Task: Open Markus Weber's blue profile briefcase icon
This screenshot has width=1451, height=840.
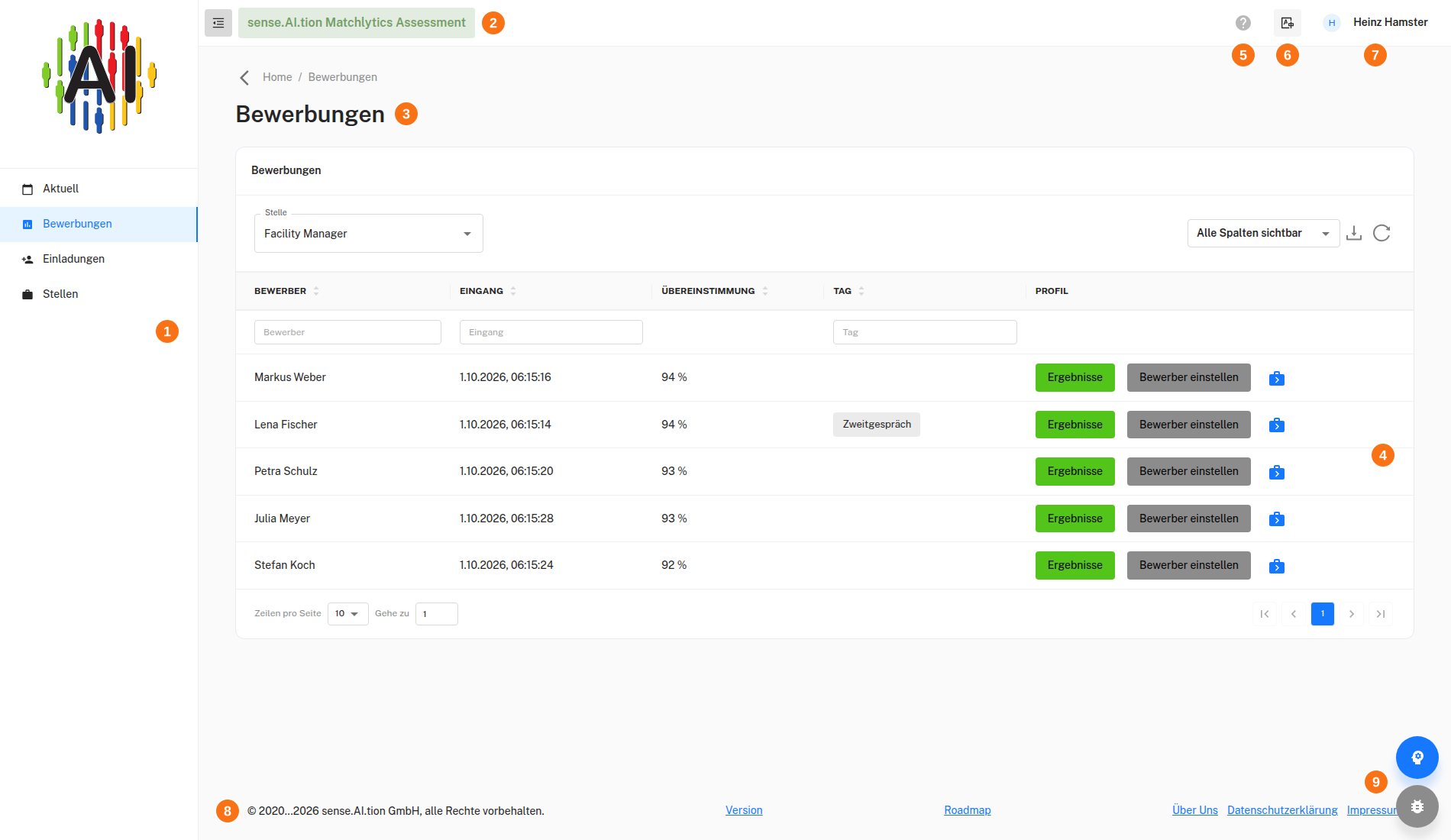Action: pyautogui.click(x=1277, y=378)
